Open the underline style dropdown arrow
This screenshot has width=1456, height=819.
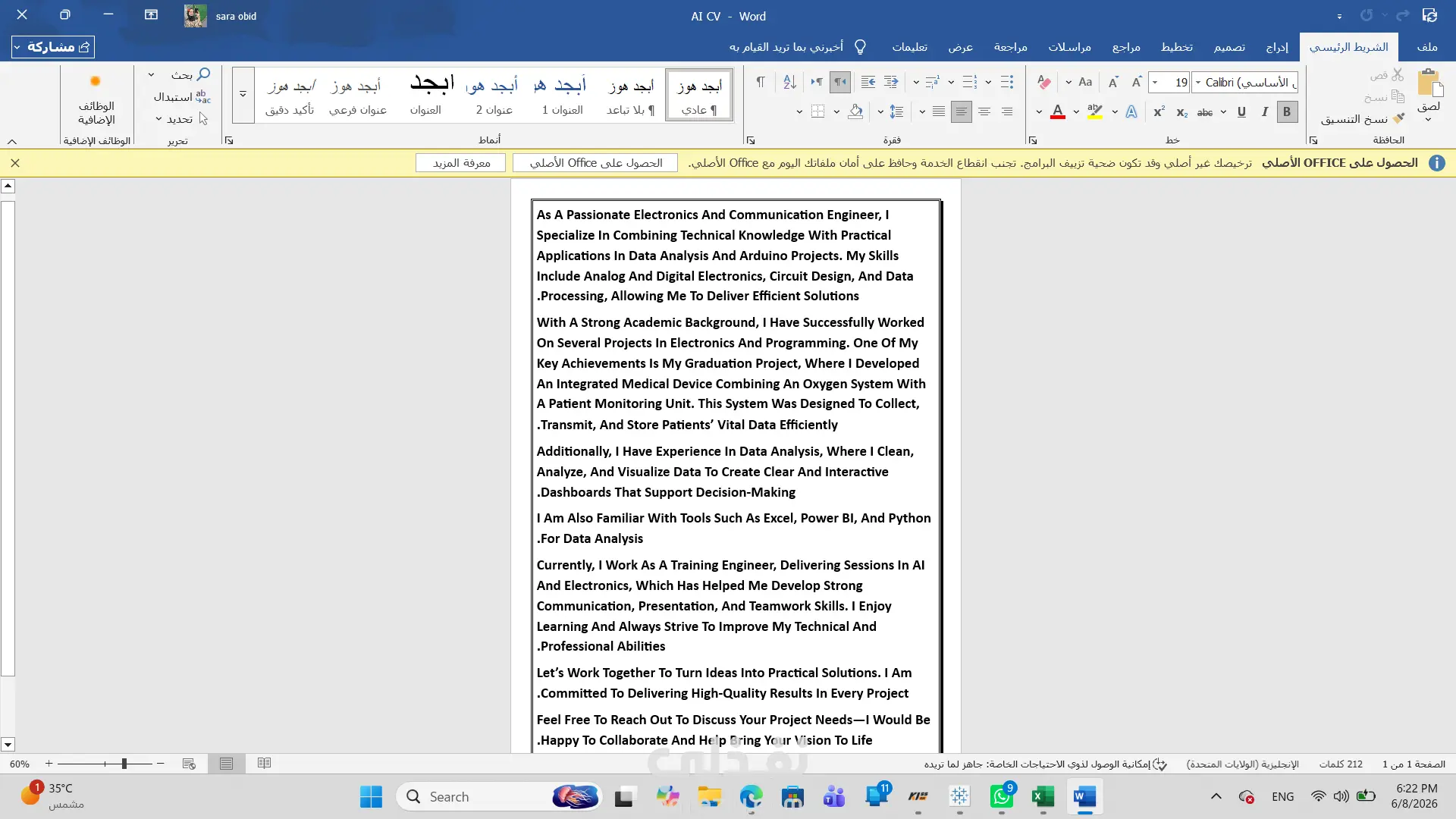tap(1223, 112)
